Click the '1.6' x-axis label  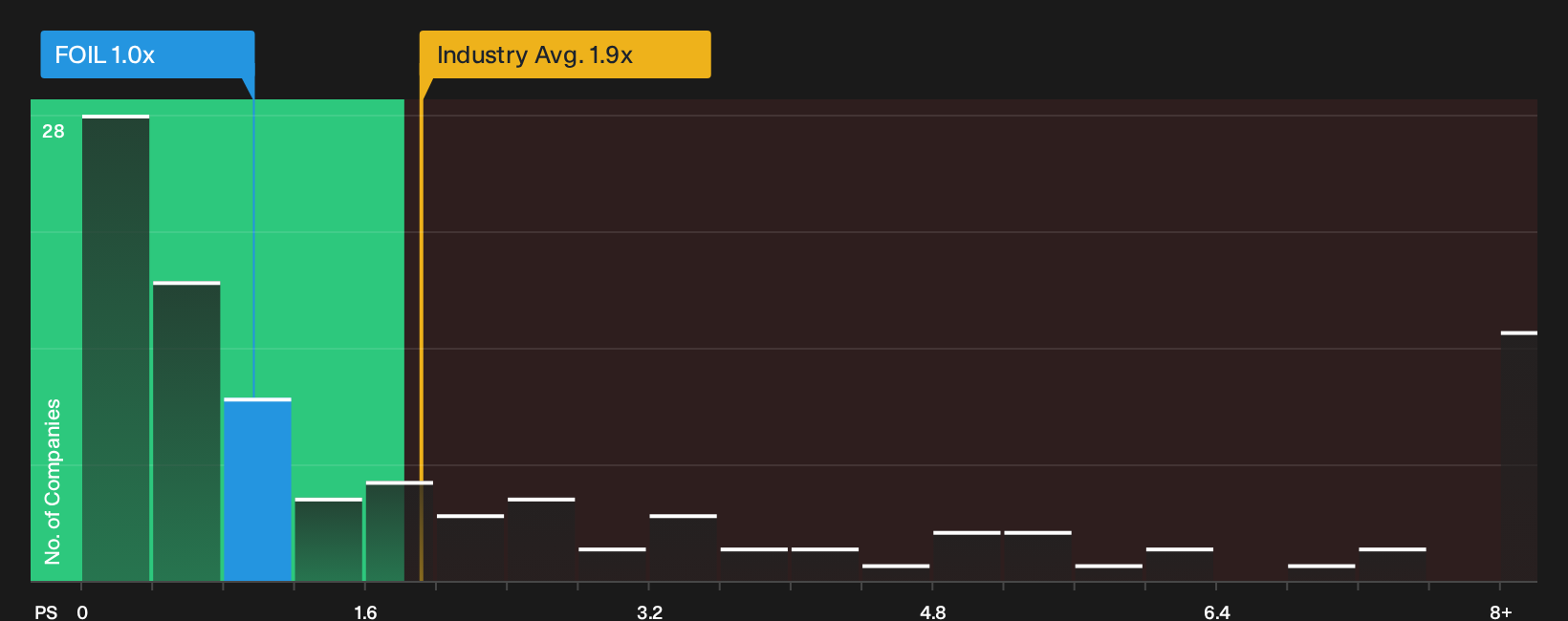(365, 612)
